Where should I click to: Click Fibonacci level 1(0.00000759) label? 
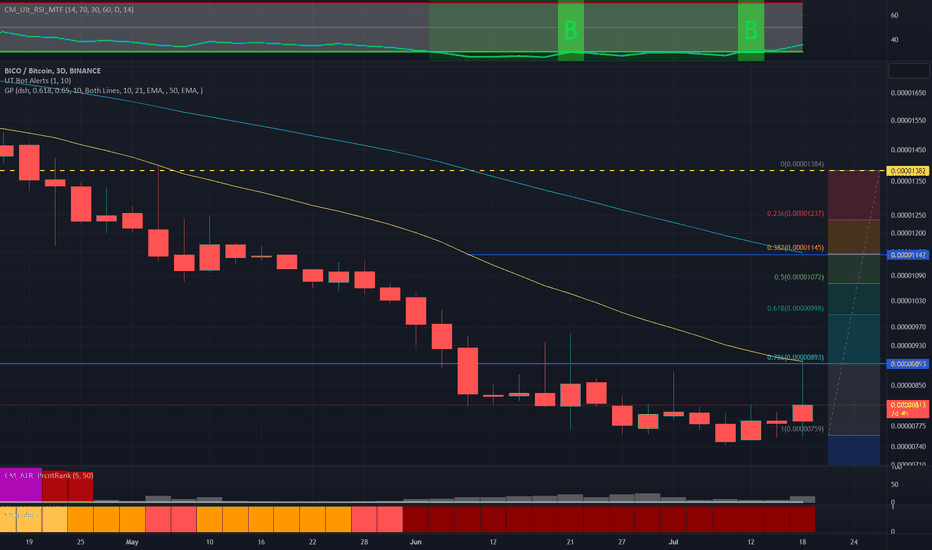click(x=802, y=429)
